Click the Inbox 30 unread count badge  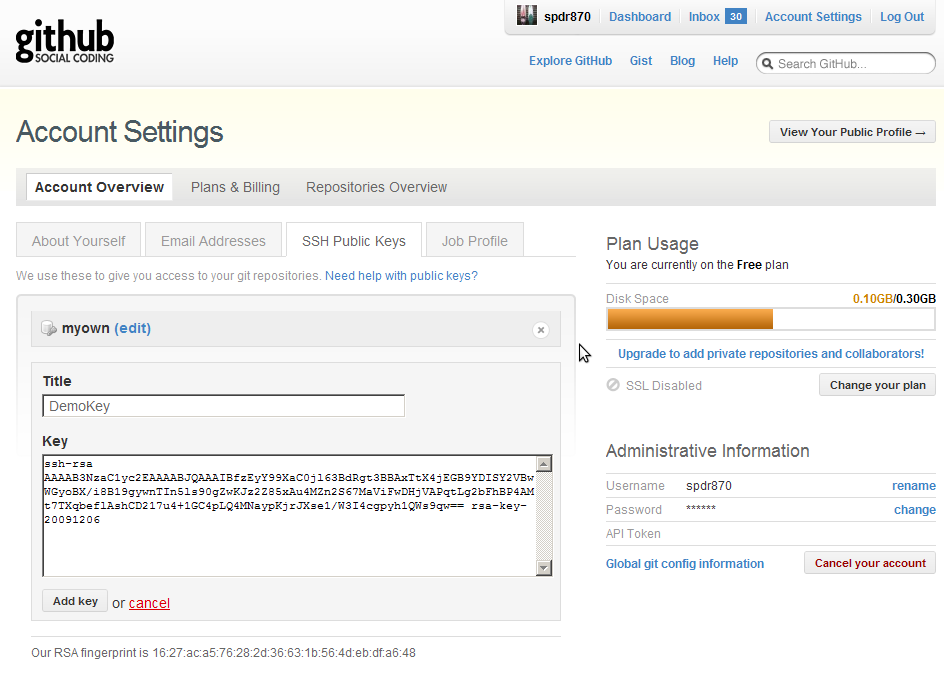736,16
